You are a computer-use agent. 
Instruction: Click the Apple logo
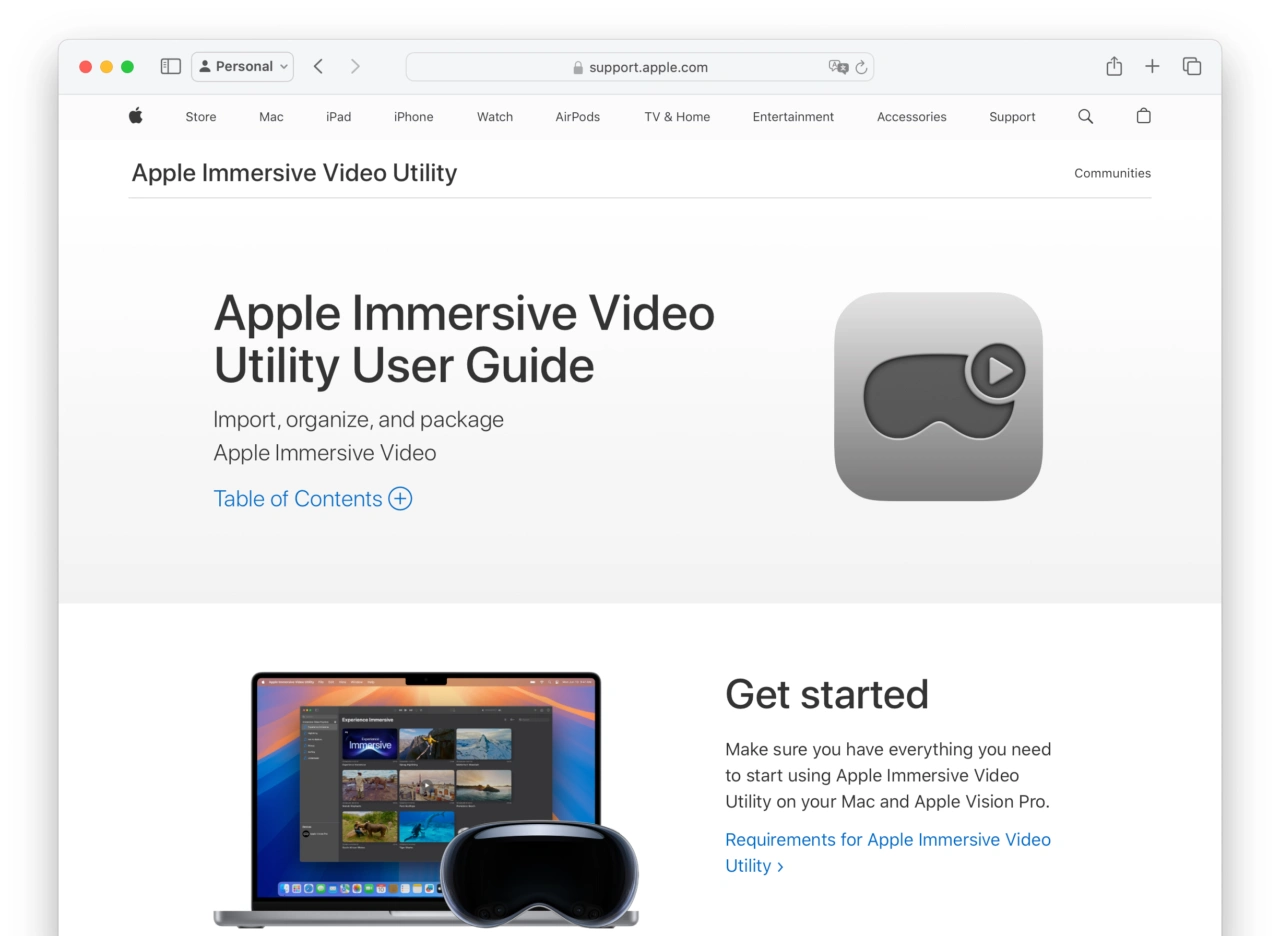point(136,116)
